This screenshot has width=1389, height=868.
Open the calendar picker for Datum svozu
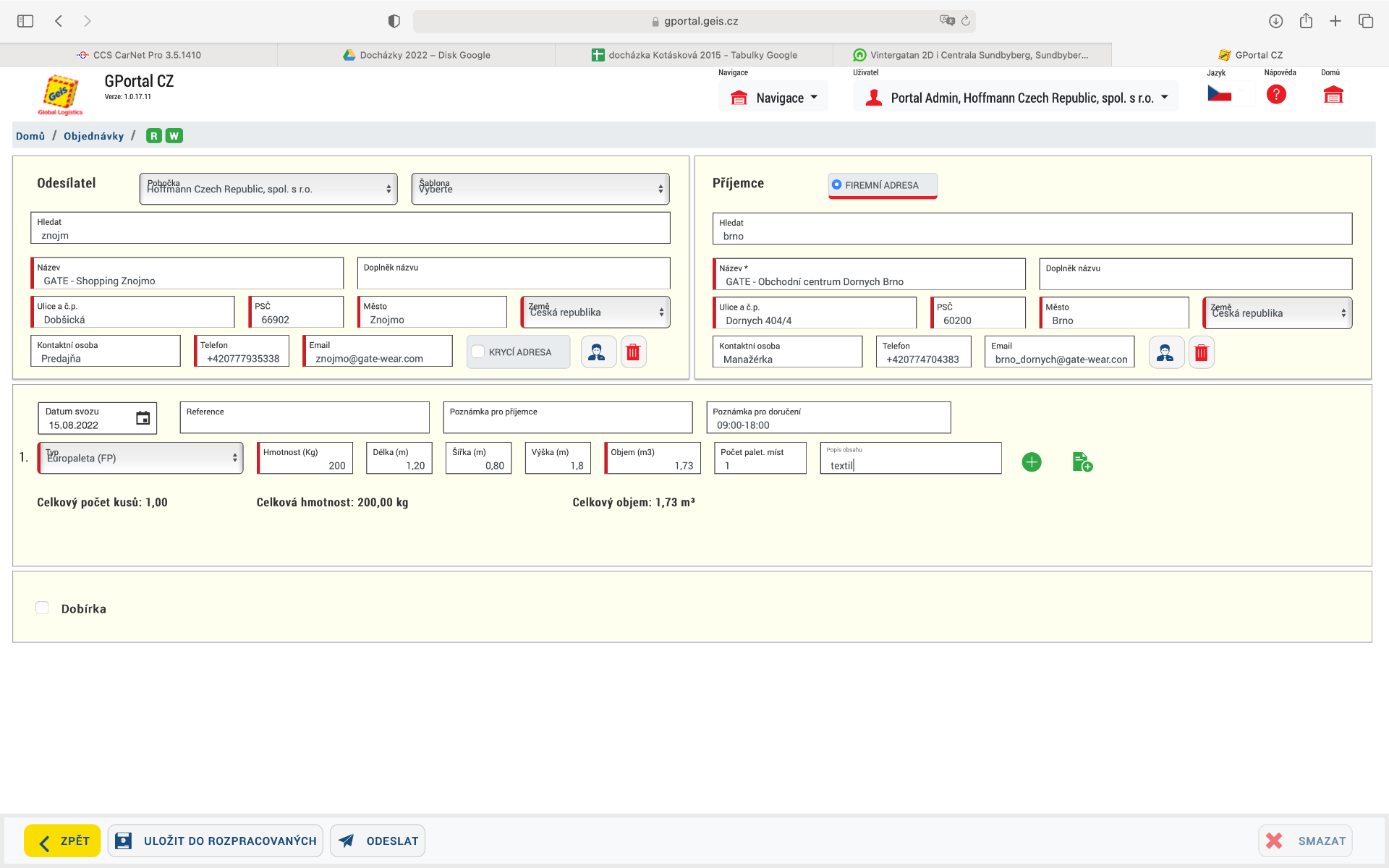[143, 418]
